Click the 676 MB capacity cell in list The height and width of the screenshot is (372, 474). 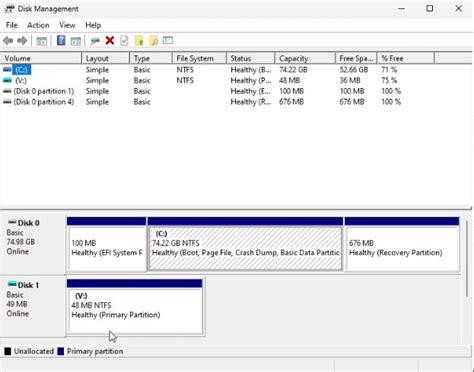292,102
